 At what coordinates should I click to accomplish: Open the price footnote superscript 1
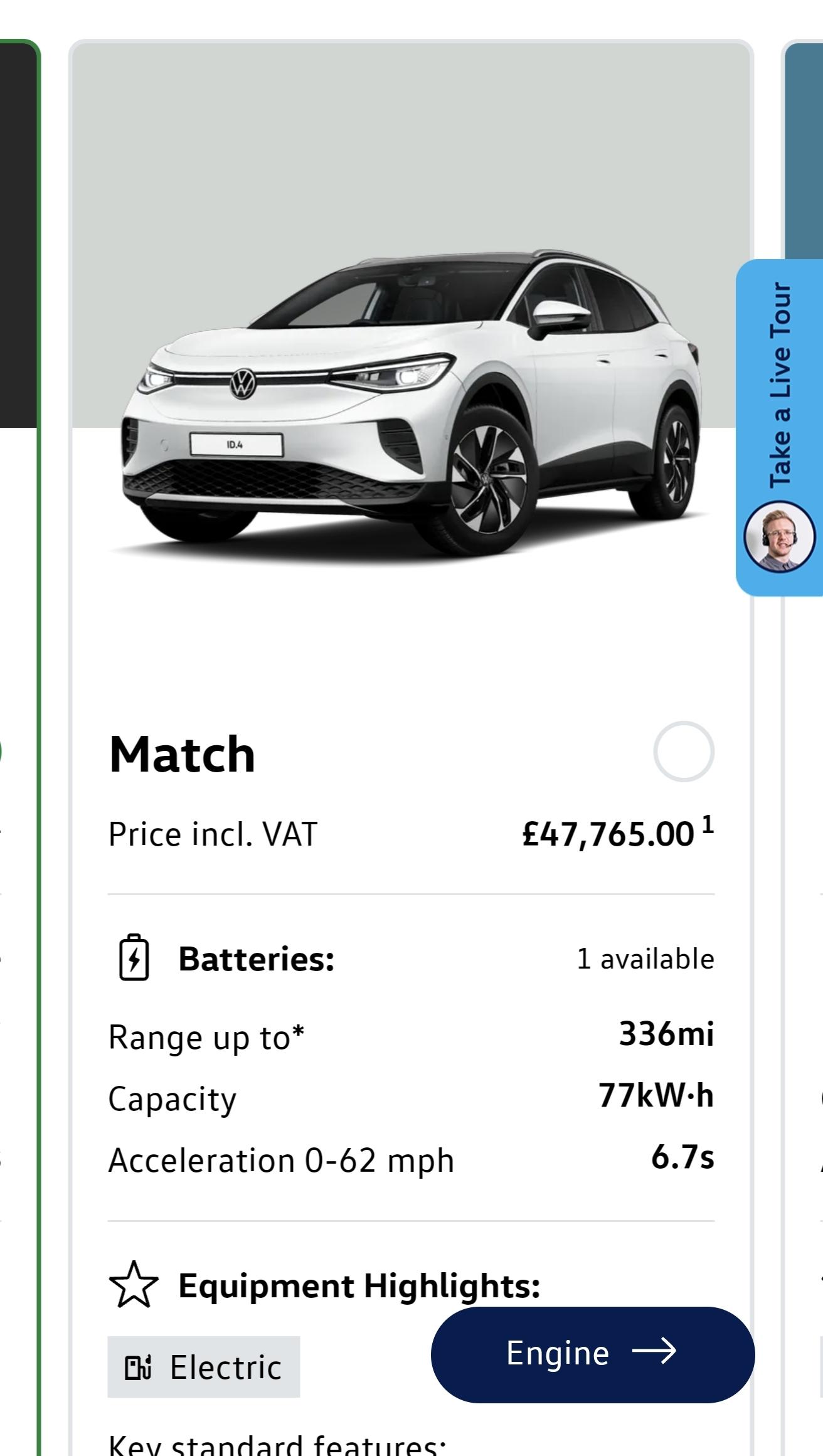click(x=708, y=824)
